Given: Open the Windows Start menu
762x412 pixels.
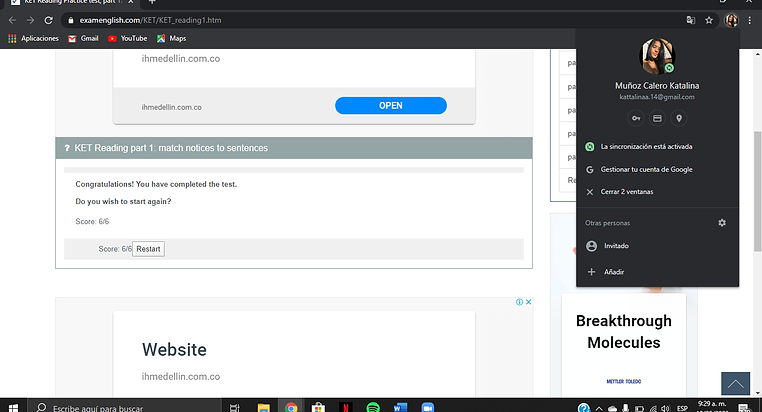Looking at the screenshot, I should click(x=13, y=407).
